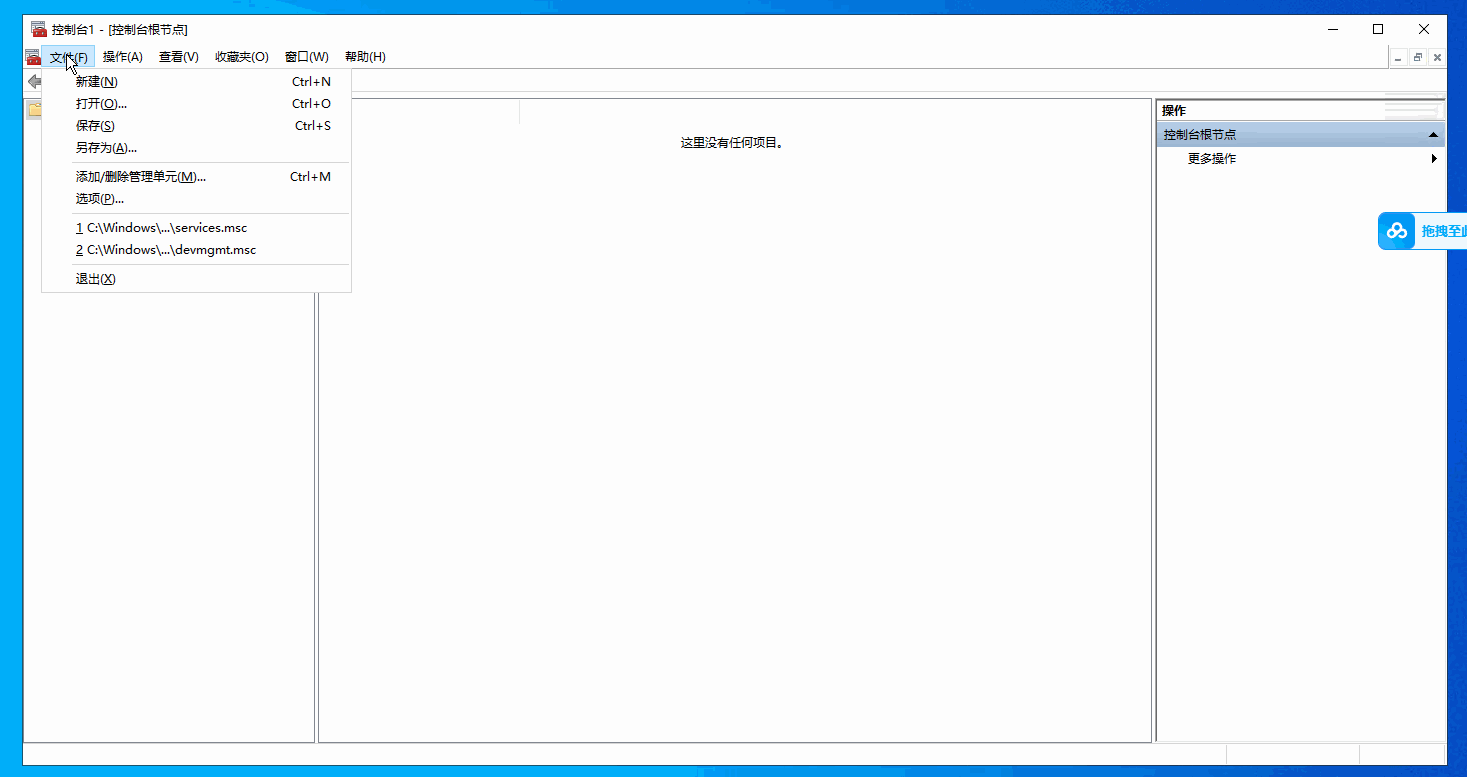Maximize the 控制台1 main window
Image resolution: width=1467 pixels, height=777 pixels.
click(1378, 29)
